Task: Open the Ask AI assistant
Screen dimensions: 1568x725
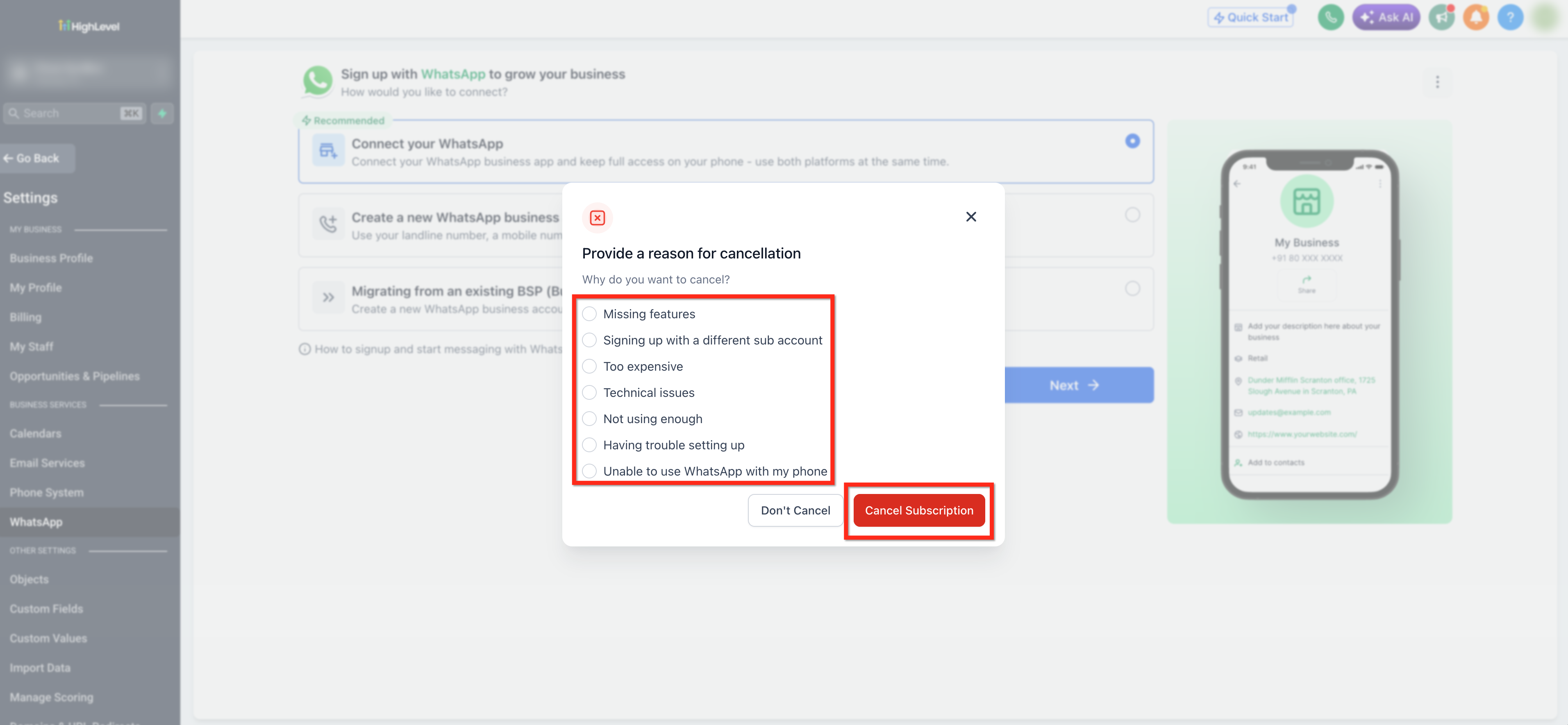Action: (x=1386, y=17)
